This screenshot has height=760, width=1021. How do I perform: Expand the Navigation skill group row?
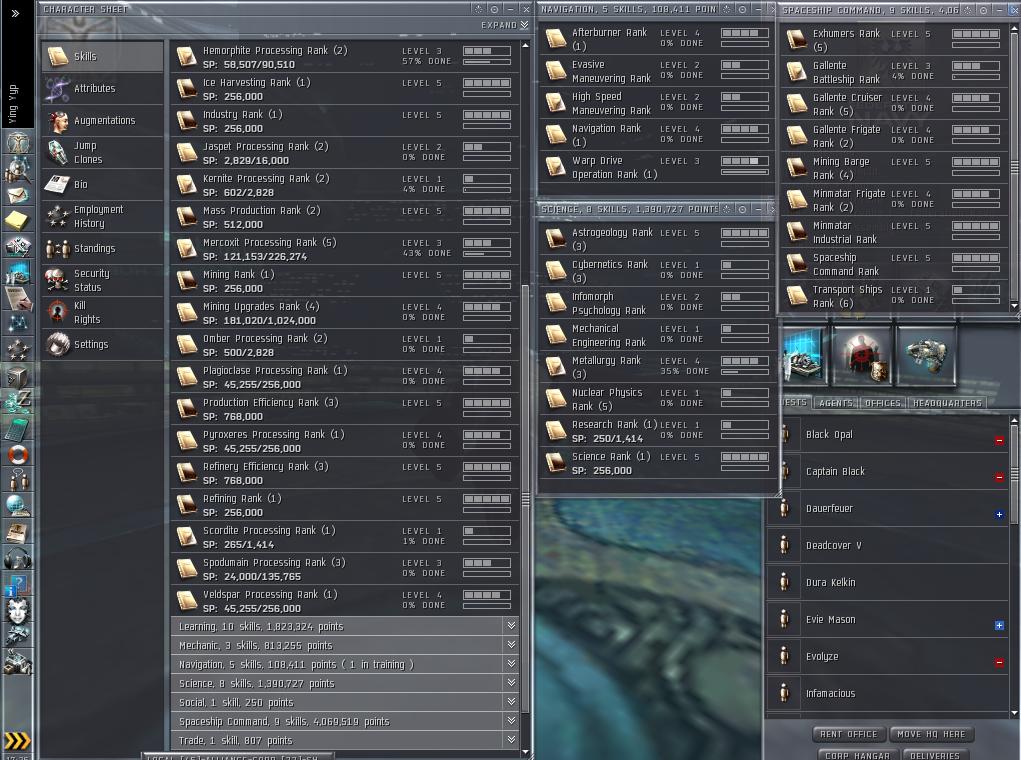tap(345, 664)
